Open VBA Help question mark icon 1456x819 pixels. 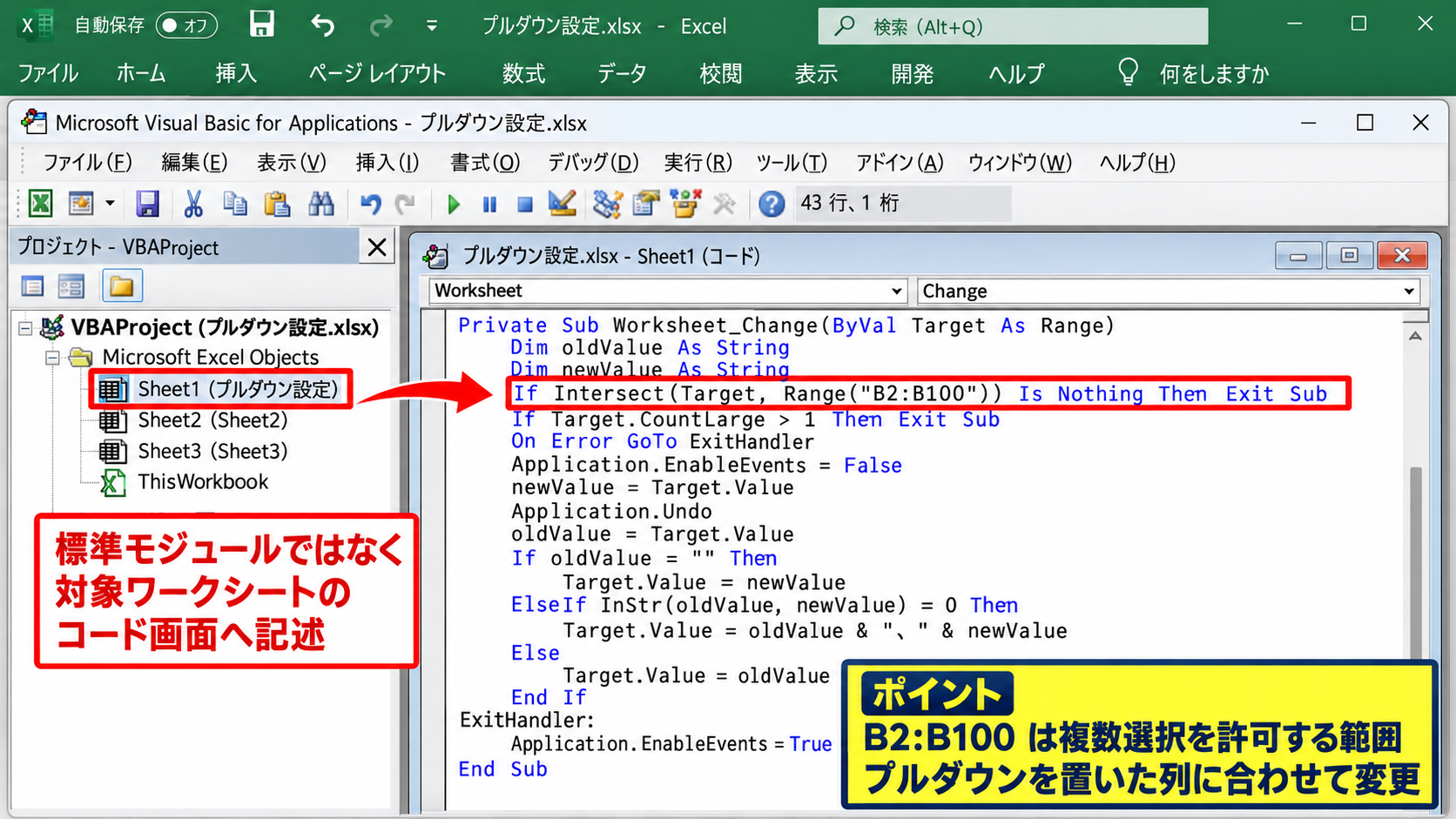point(772,204)
